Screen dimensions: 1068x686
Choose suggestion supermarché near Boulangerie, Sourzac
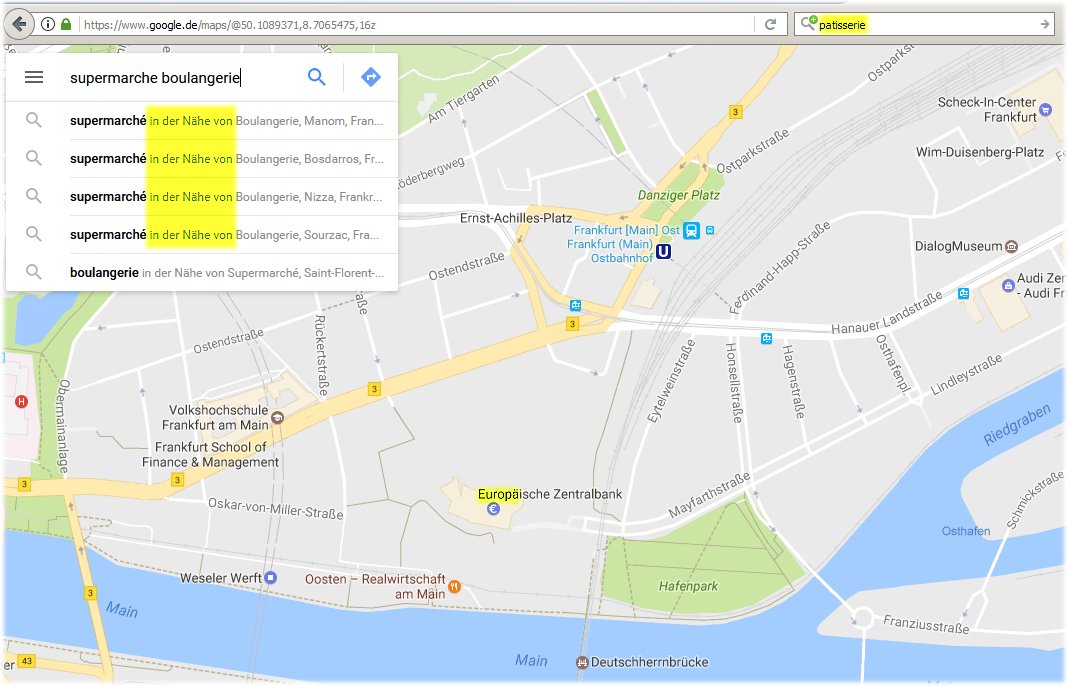[202, 235]
